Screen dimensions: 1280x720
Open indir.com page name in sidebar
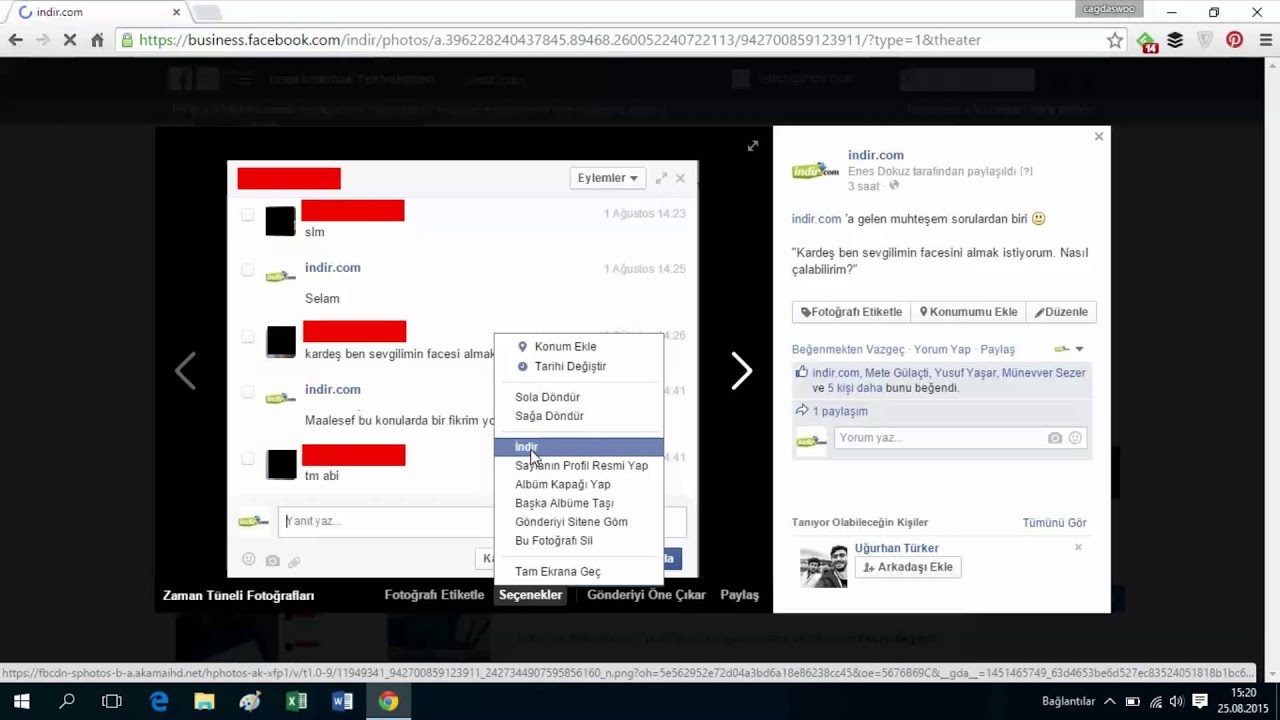pyautogui.click(x=876, y=155)
